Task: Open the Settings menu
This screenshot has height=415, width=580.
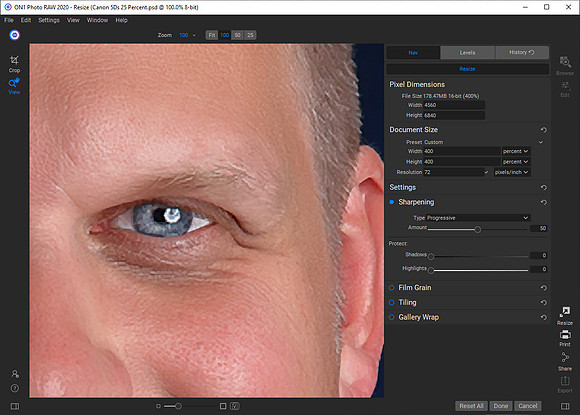Action: point(49,20)
